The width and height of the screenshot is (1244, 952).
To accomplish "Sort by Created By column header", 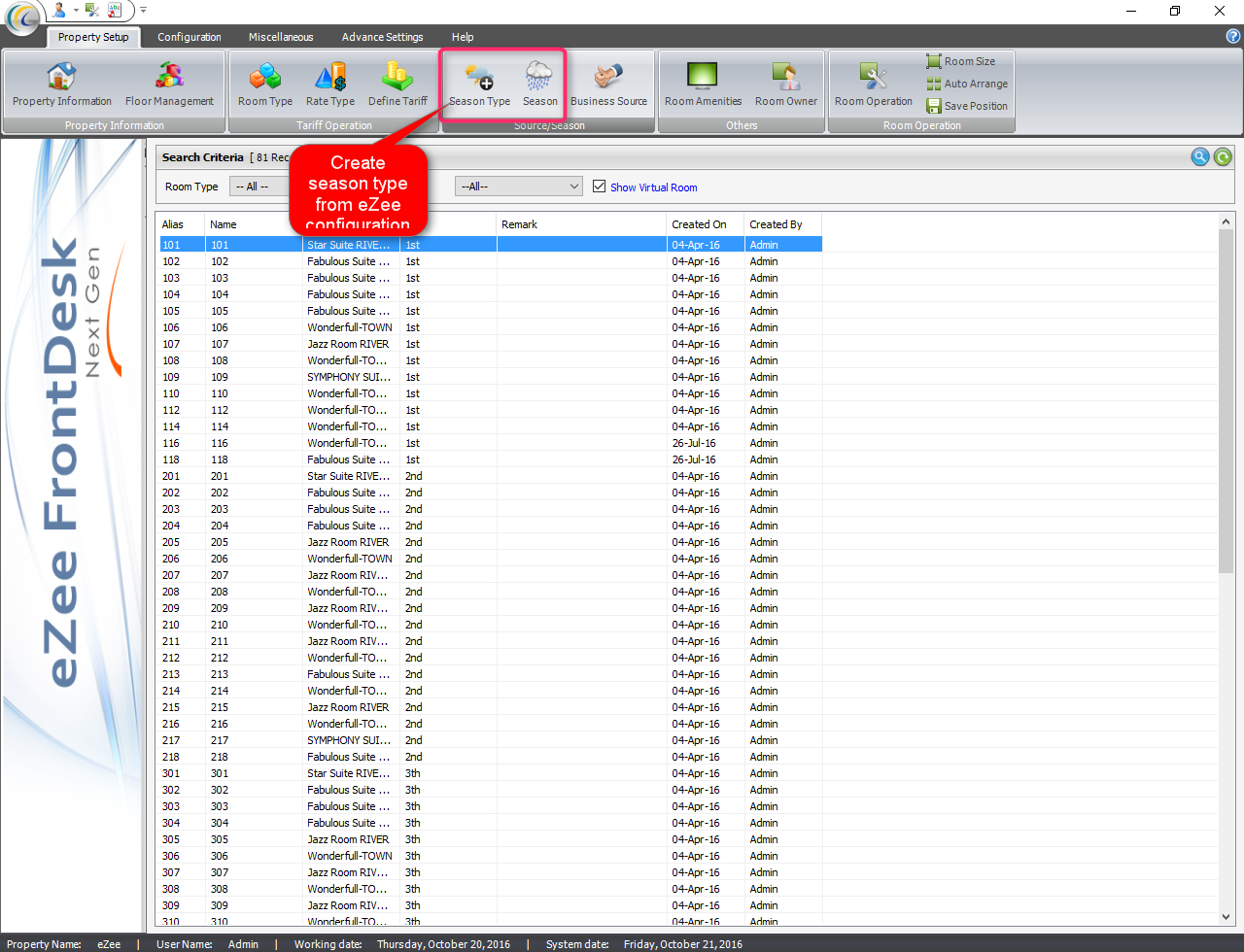I will pos(782,224).
